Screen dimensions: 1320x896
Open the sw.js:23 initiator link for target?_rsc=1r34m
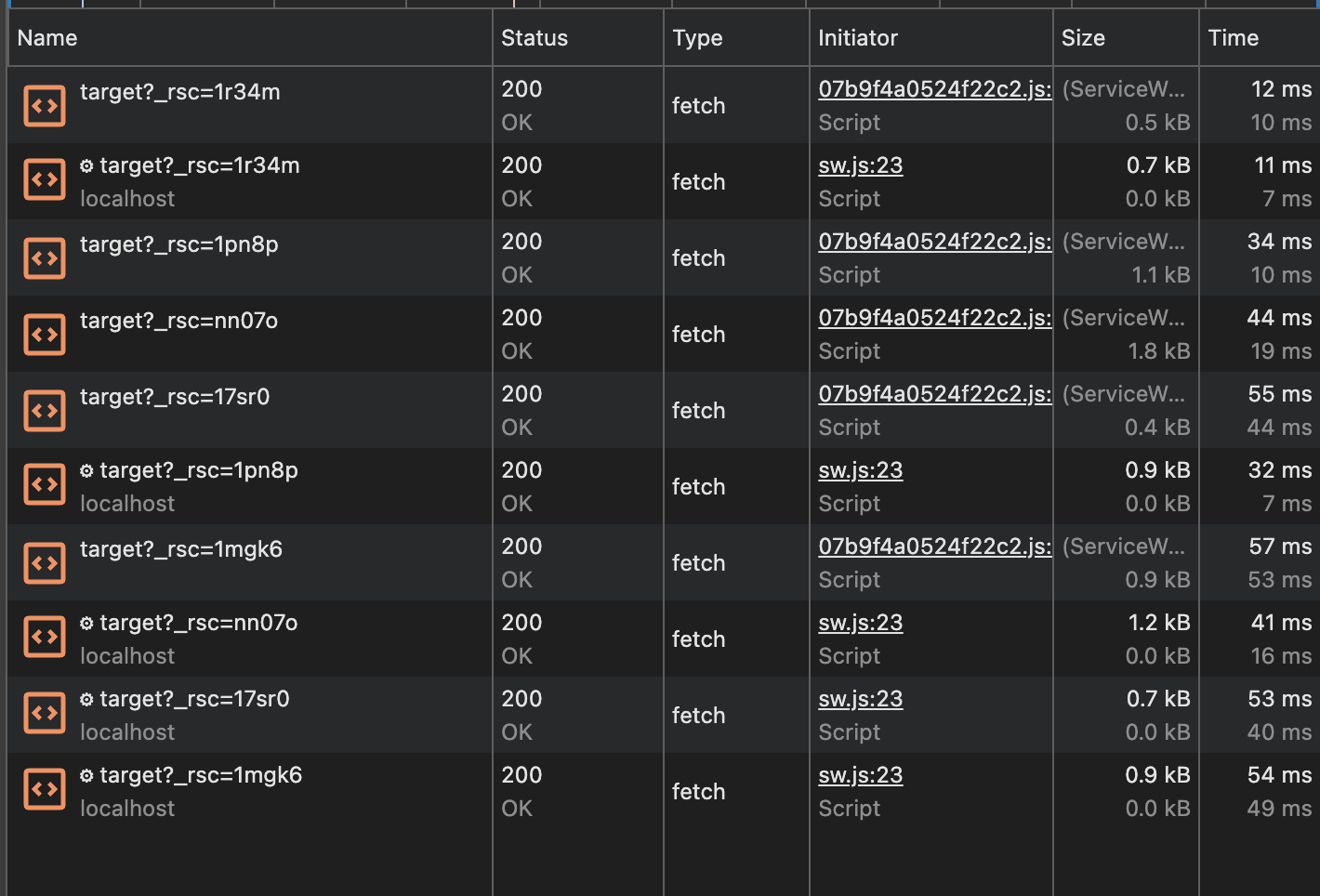860,165
